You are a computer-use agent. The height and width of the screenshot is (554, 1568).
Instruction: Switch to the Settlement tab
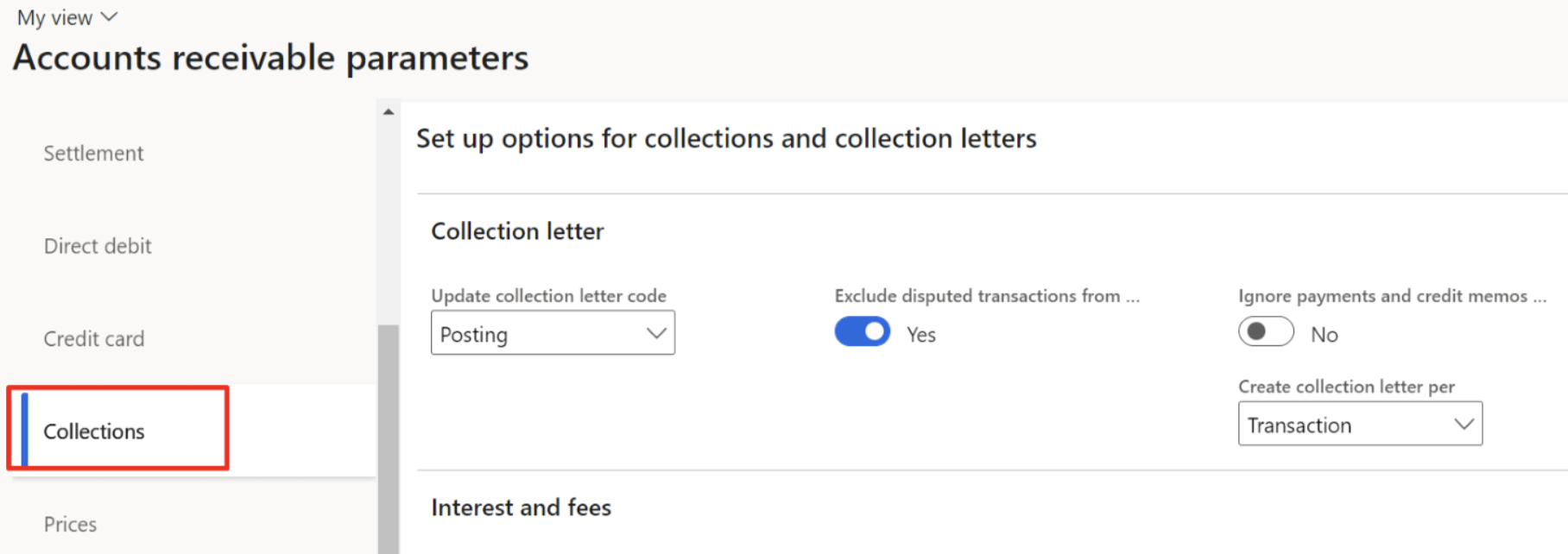93,154
